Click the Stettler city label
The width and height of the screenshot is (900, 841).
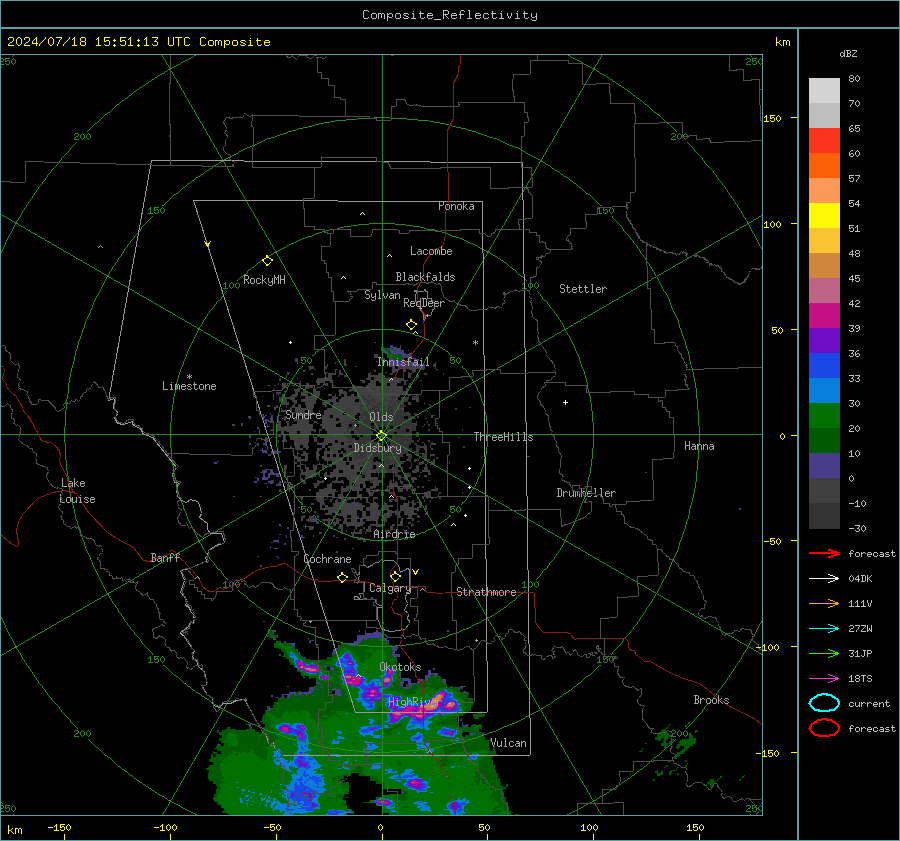583,289
